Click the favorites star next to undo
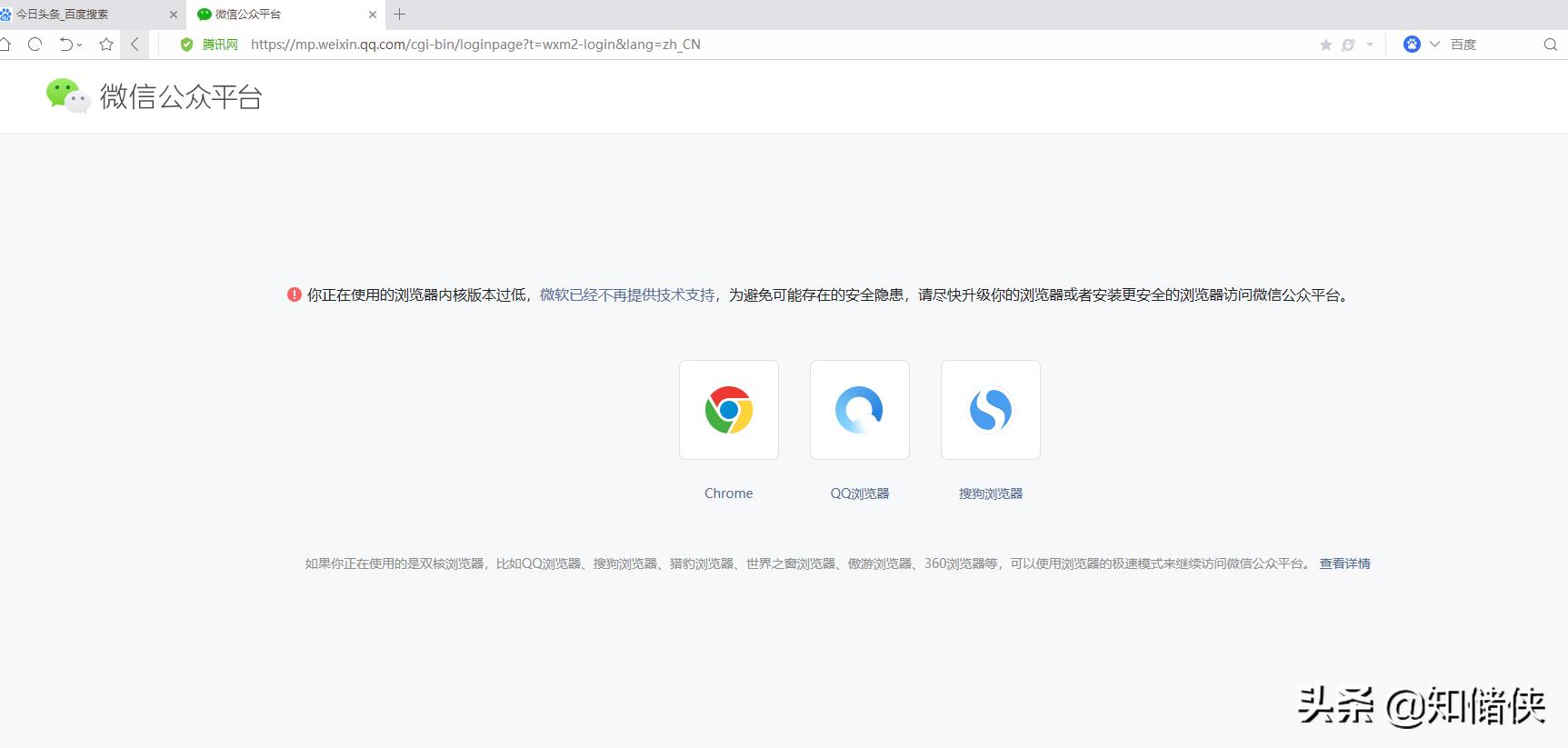Viewport: 1568px width, 748px height. click(106, 45)
